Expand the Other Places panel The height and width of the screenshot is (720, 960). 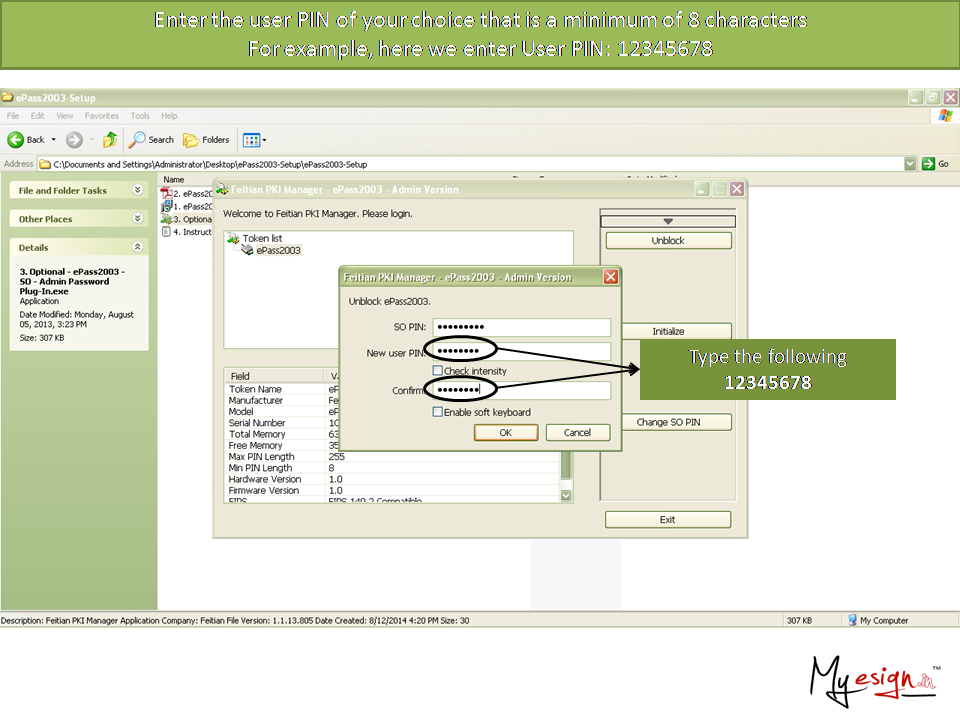pyautogui.click(x=137, y=218)
